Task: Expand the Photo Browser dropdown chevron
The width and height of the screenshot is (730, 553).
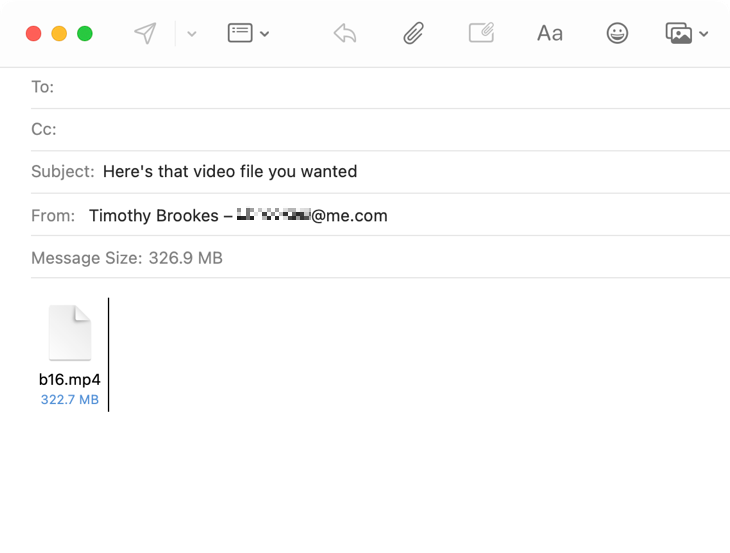Action: coord(704,34)
